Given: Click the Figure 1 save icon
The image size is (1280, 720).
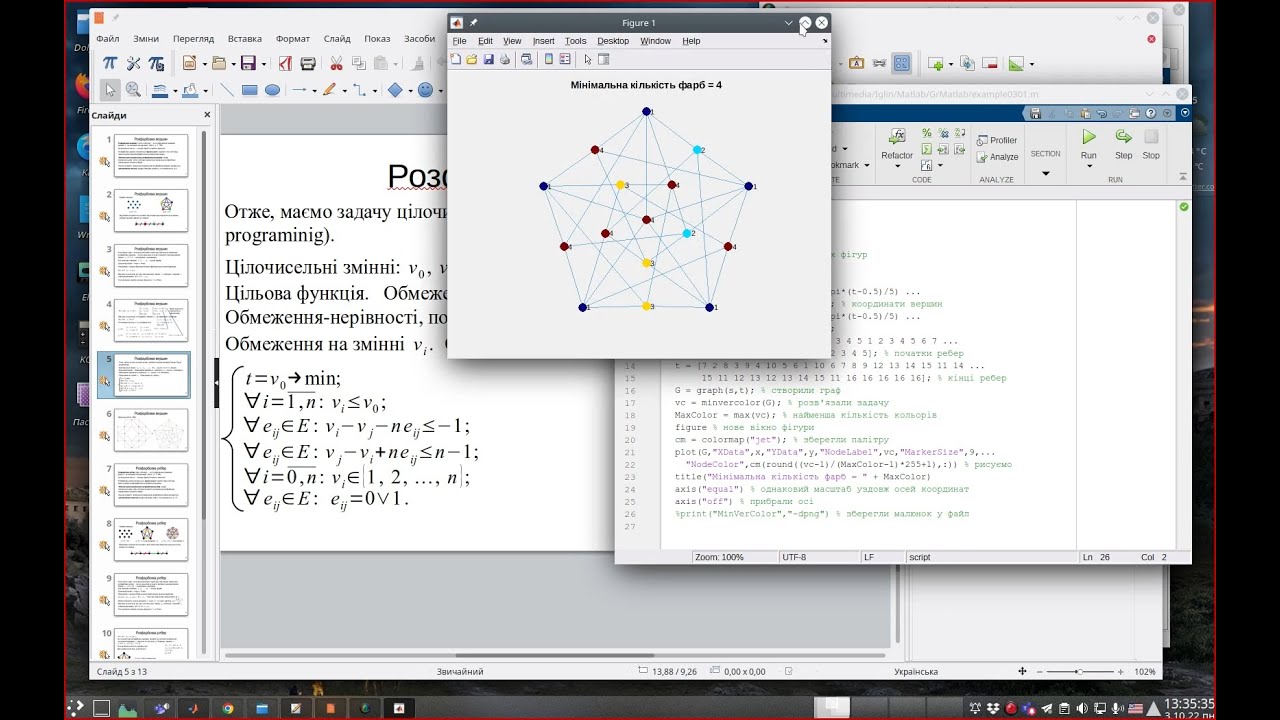Looking at the screenshot, I should click(488, 59).
